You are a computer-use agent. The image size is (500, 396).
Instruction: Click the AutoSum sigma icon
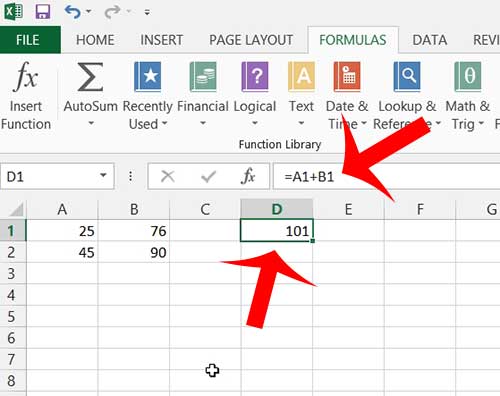[x=90, y=77]
